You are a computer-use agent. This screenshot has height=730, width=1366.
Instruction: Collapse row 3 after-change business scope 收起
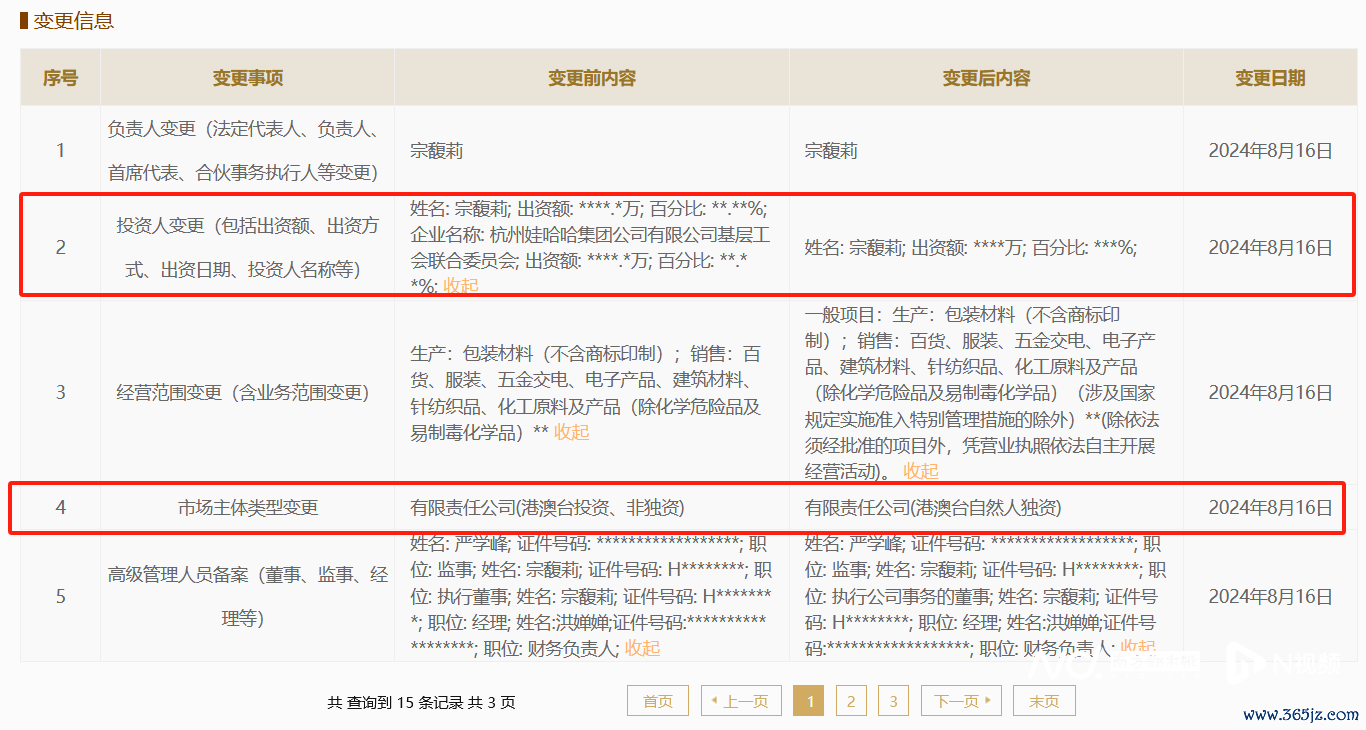tap(921, 471)
